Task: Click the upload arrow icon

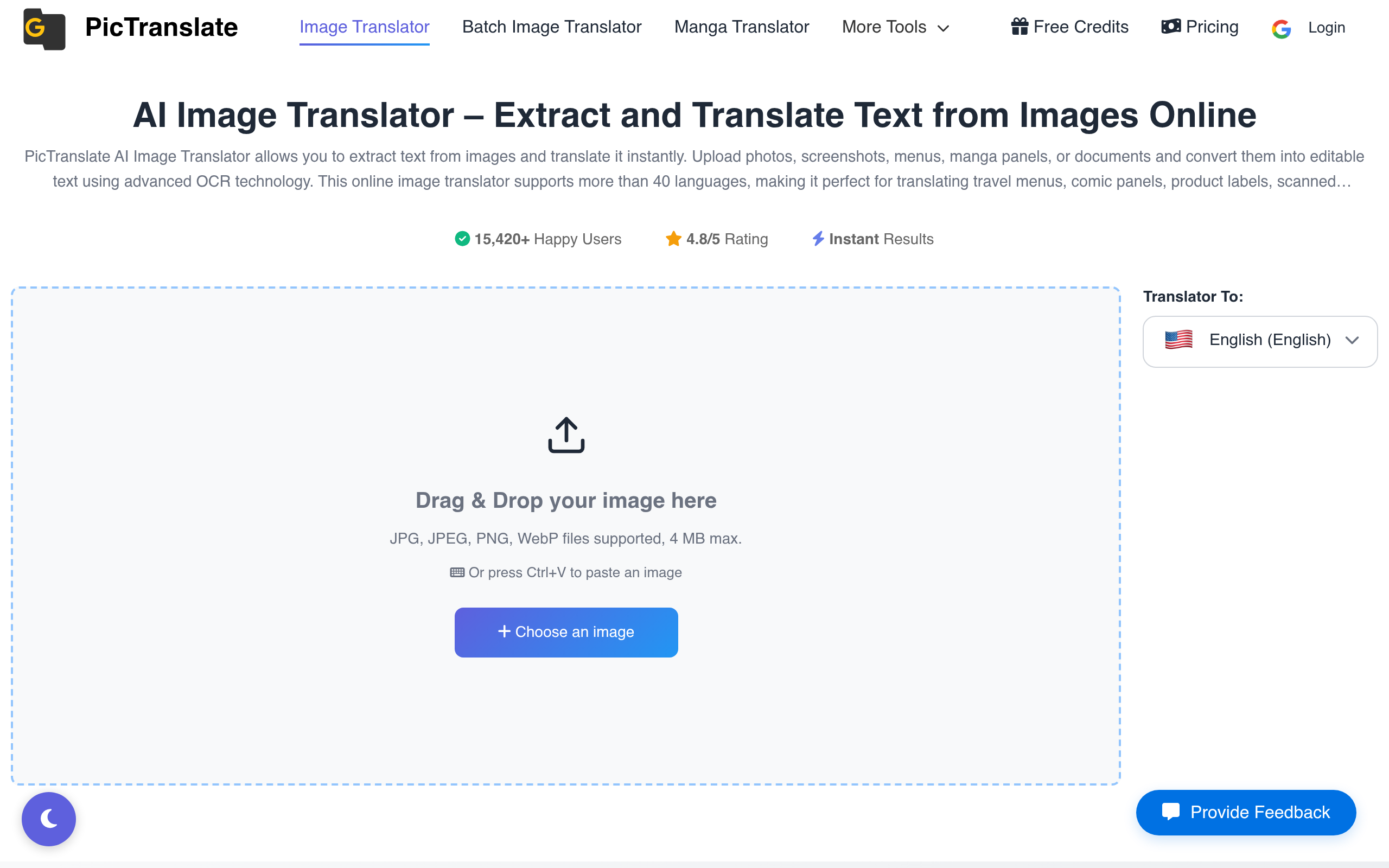Action: point(566,435)
